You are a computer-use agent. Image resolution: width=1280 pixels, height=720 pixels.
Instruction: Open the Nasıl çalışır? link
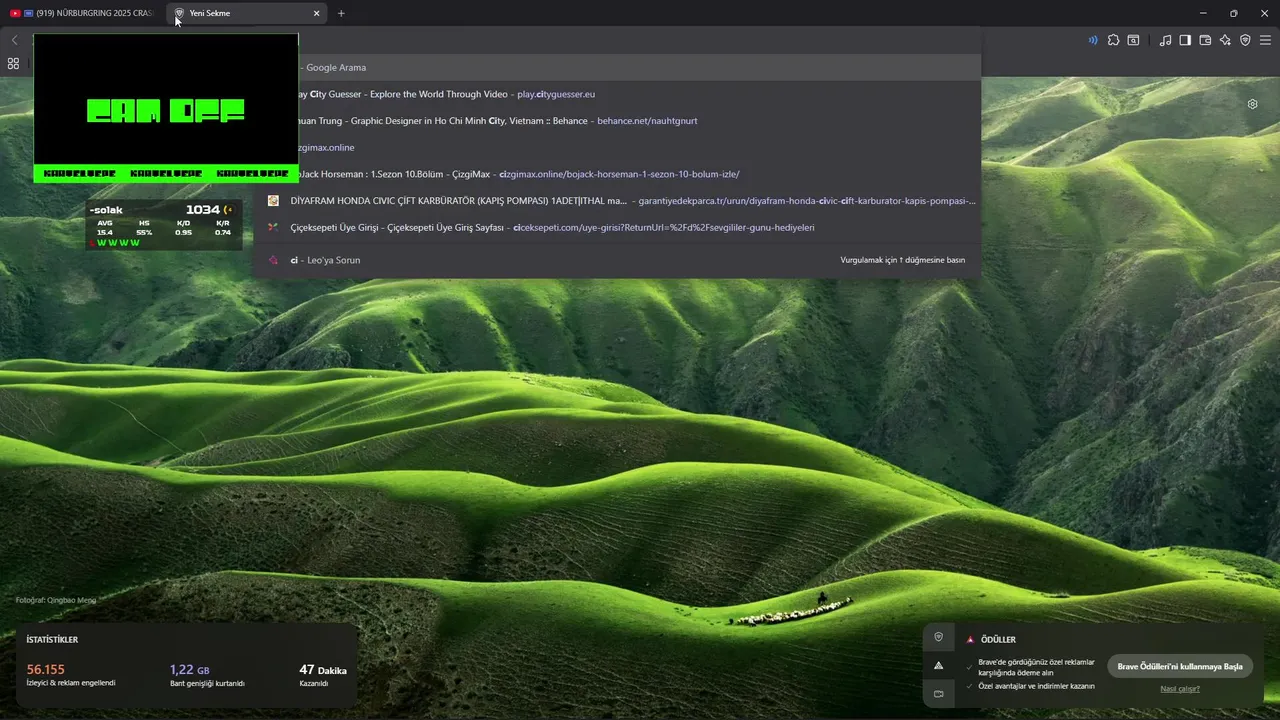[x=1180, y=688]
